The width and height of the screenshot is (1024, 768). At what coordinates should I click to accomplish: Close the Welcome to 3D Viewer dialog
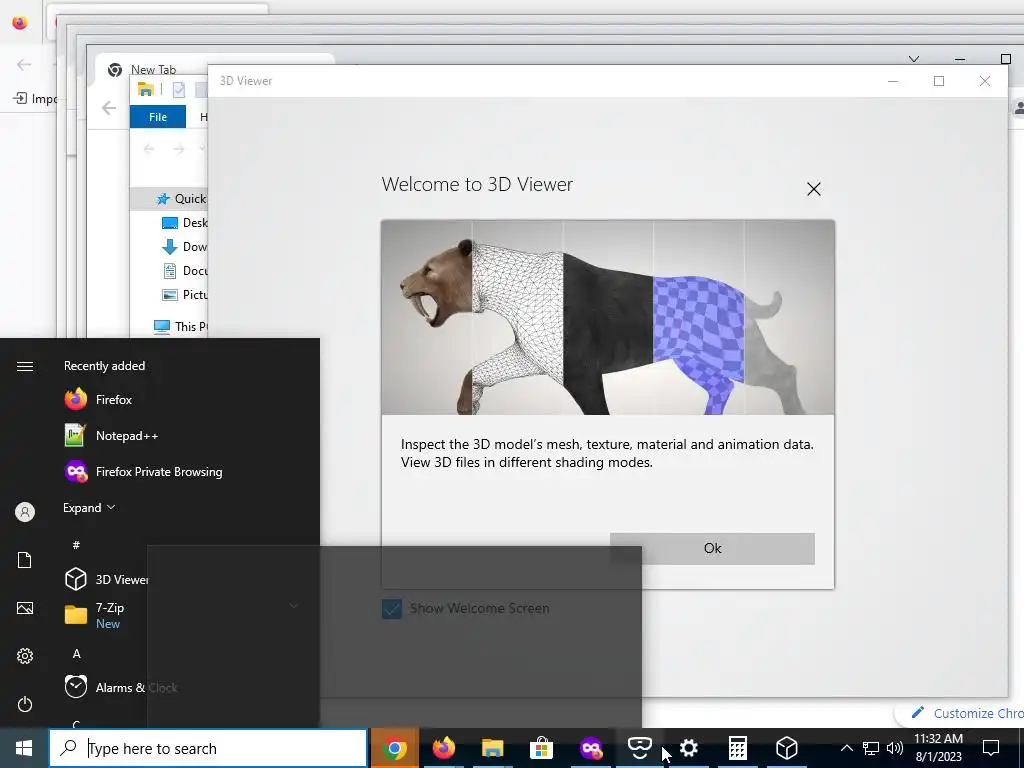813,189
